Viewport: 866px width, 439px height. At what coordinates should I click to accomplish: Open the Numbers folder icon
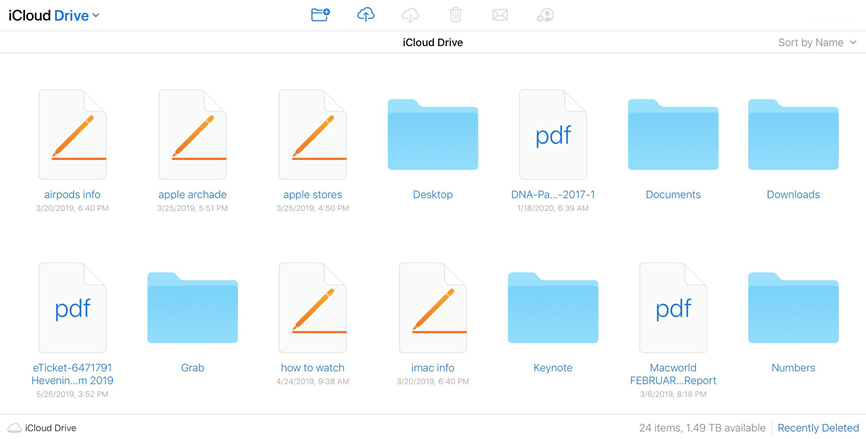793,308
